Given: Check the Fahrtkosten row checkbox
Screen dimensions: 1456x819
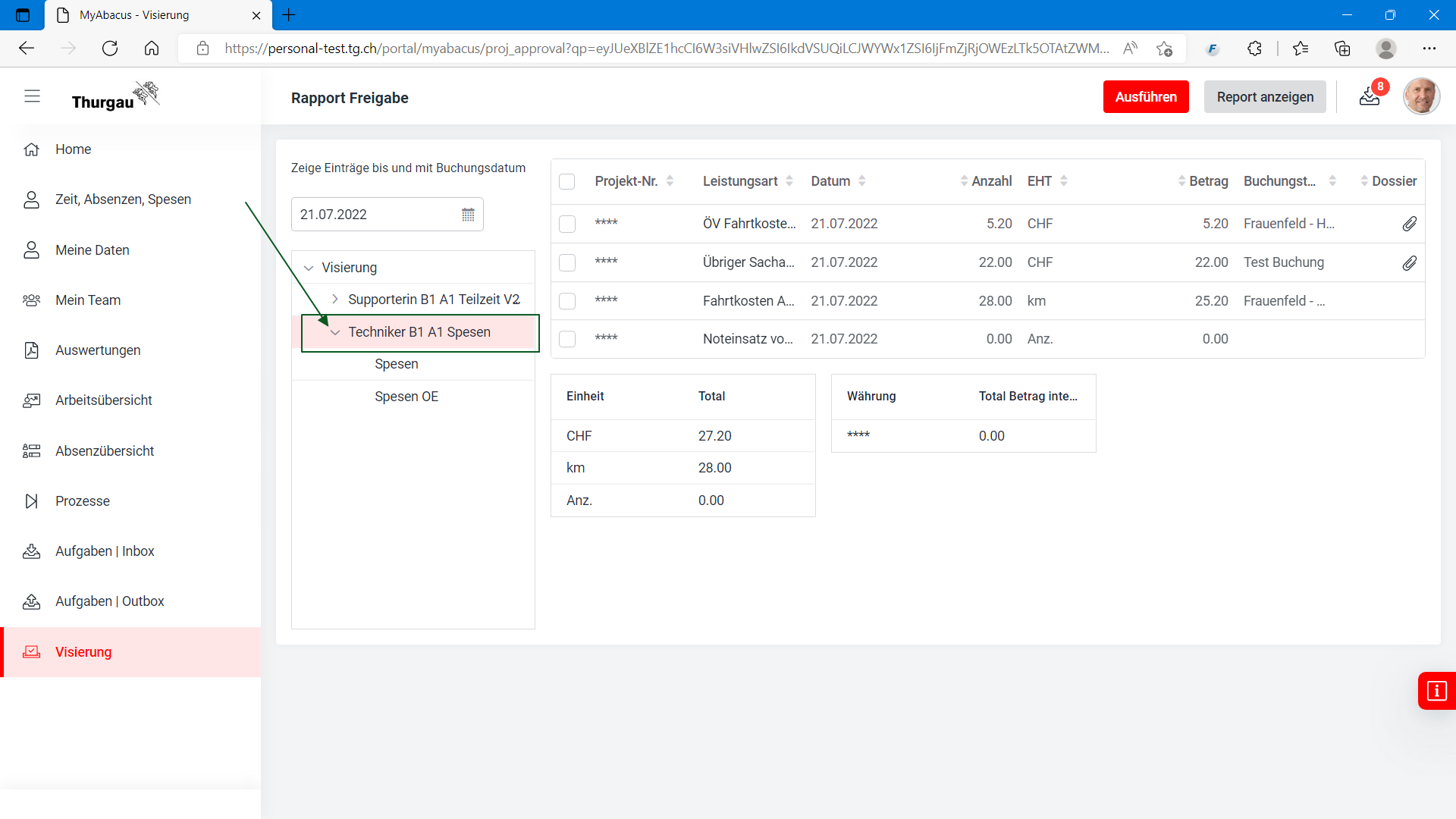Looking at the screenshot, I should 567,301.
